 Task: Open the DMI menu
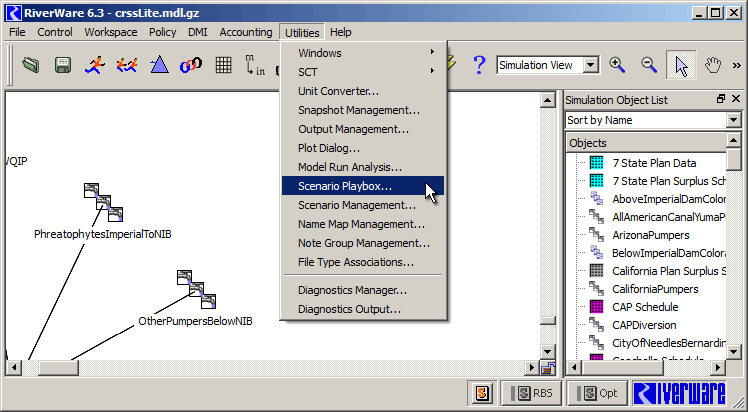197,32
